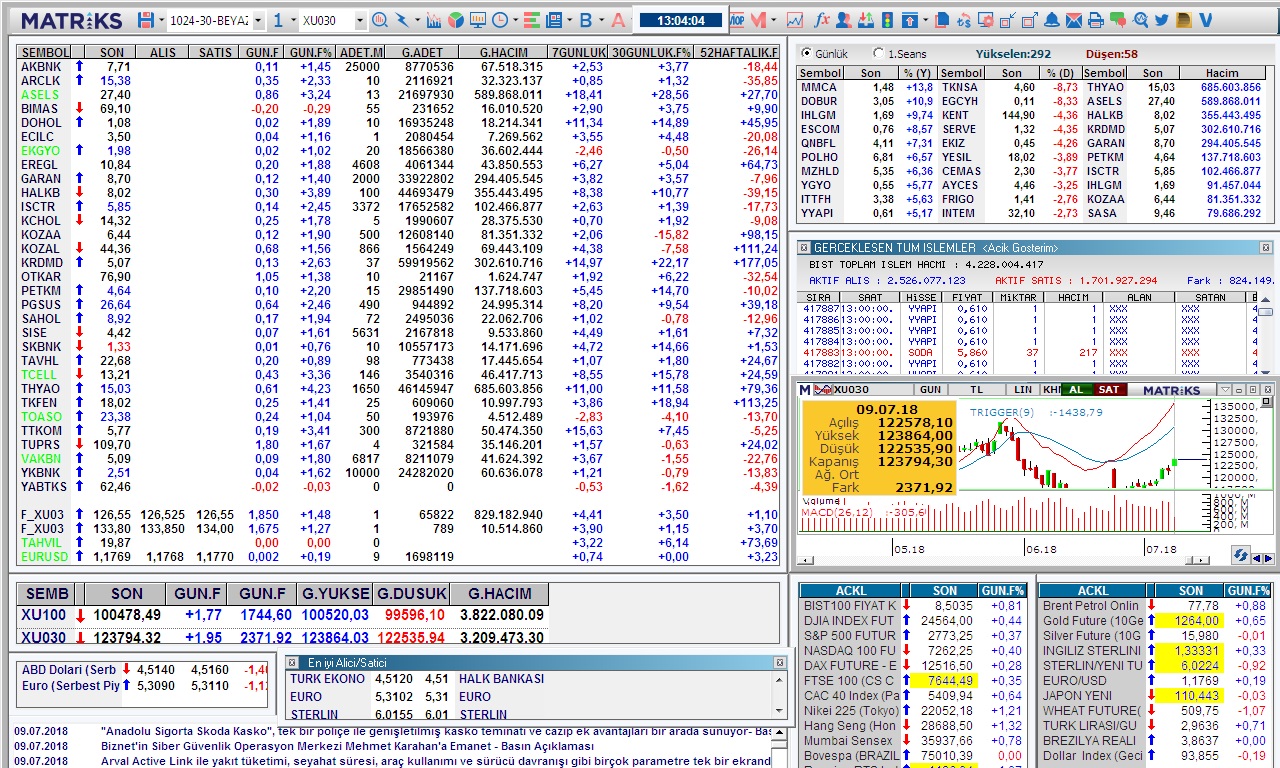This screenshot has width=1280, height=768.
Task: Click the GUN period tab in chart
Action: point(930,389)
